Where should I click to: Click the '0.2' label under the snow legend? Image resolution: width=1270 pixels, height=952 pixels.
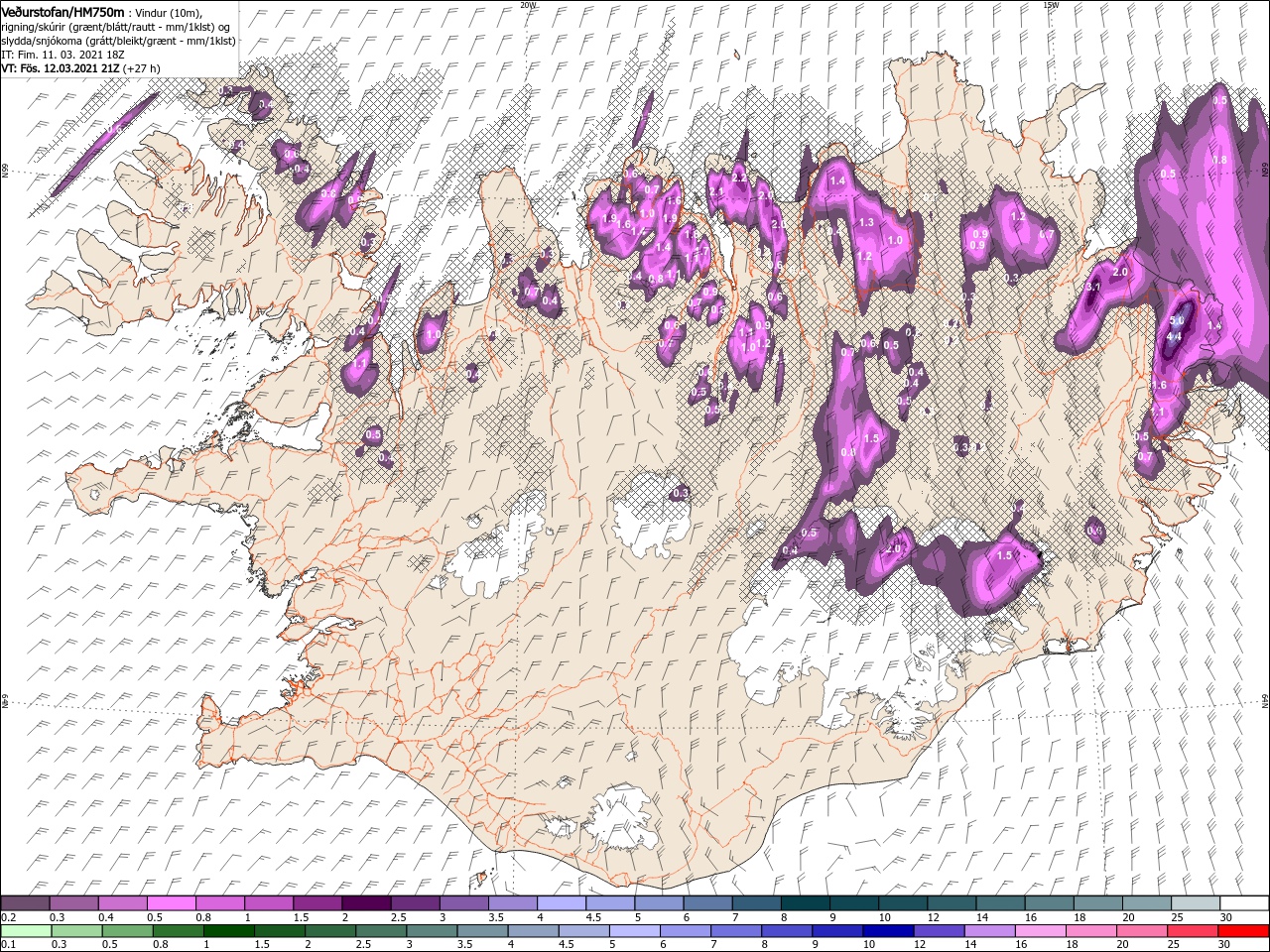tap(7, 917)
